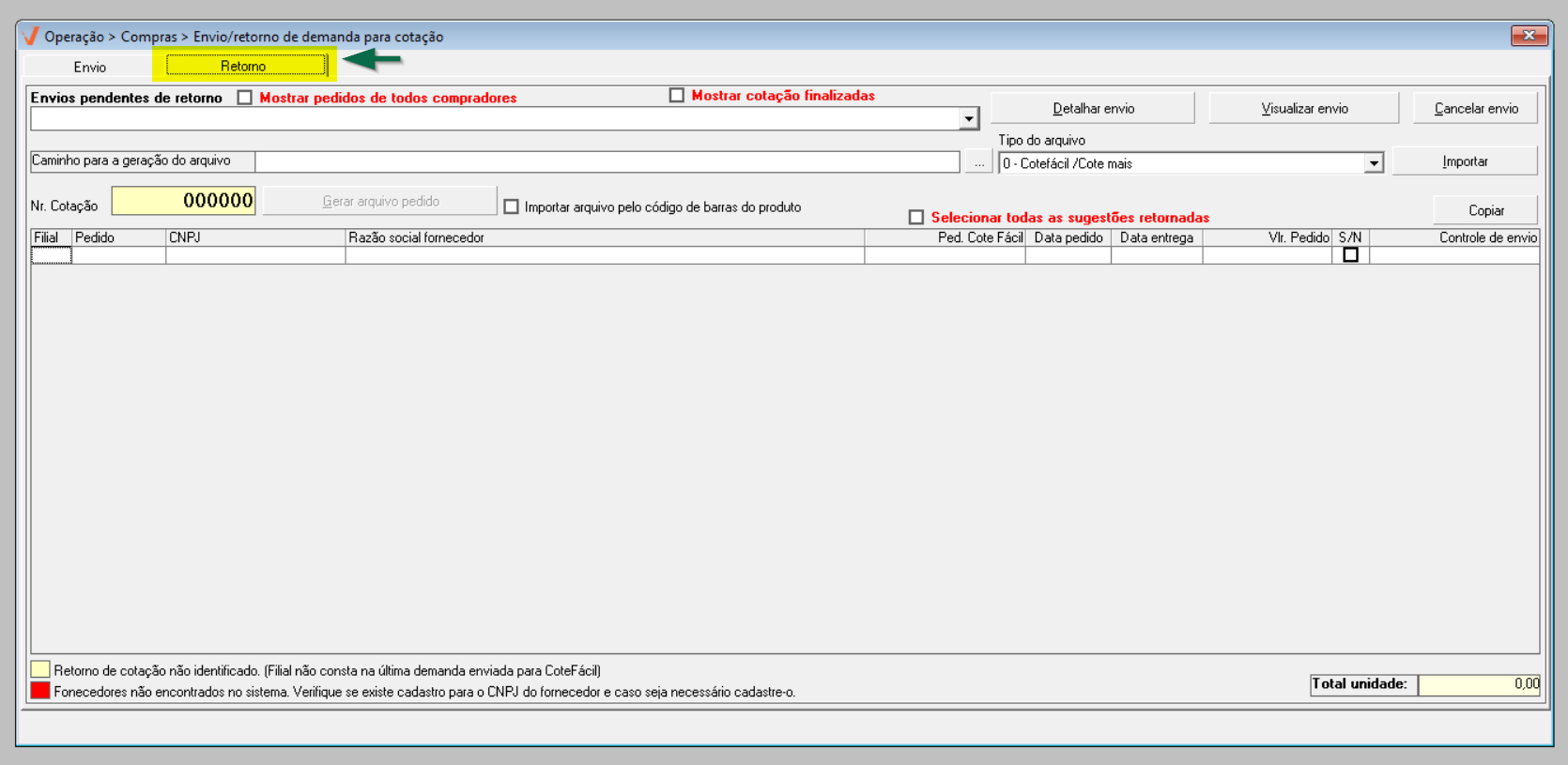
Task: Click the red legend color swatch
Action: click(x=40, y=691)
